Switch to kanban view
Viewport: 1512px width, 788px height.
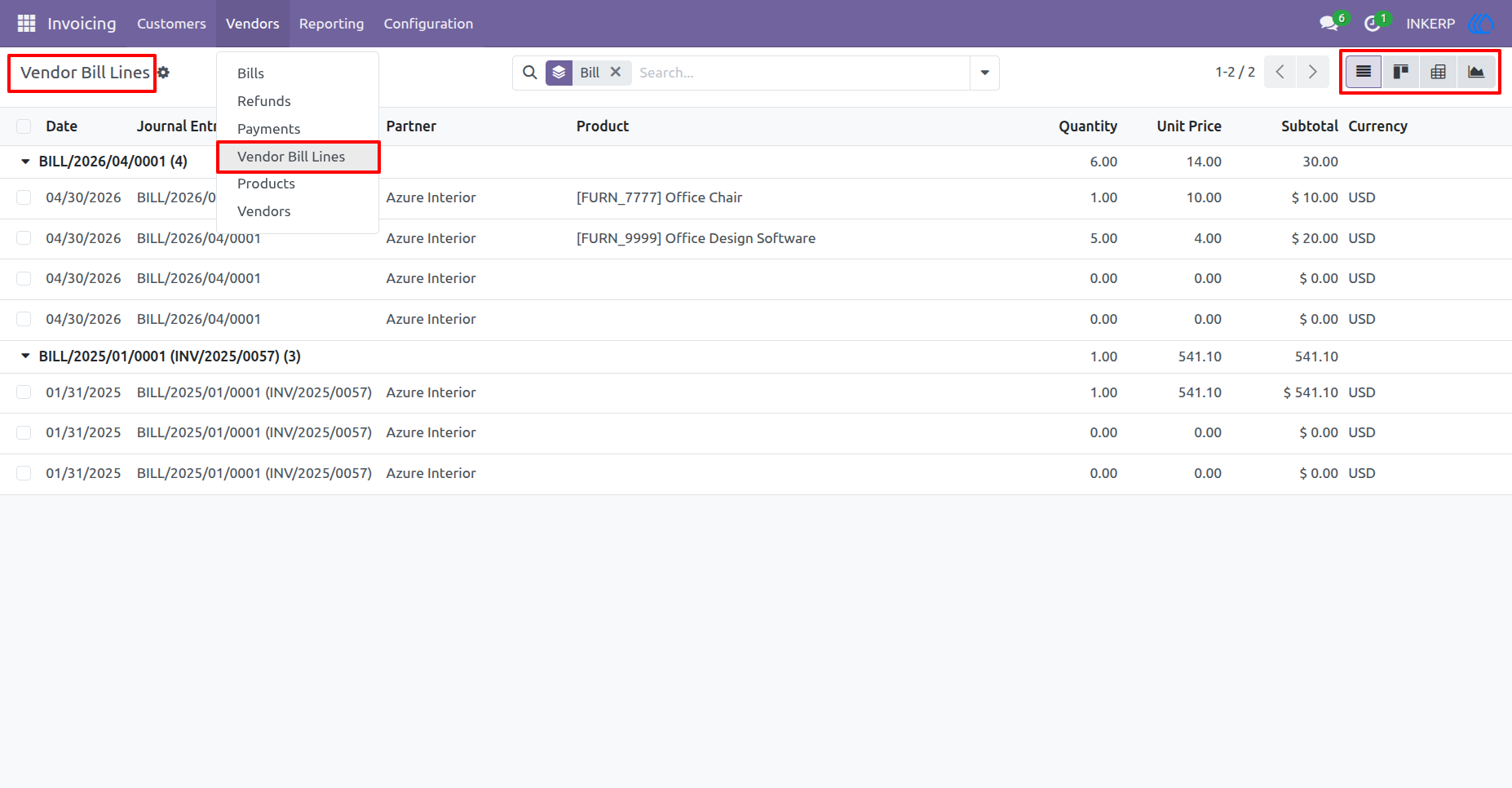pyautogui.click(x=1400, y=72)
